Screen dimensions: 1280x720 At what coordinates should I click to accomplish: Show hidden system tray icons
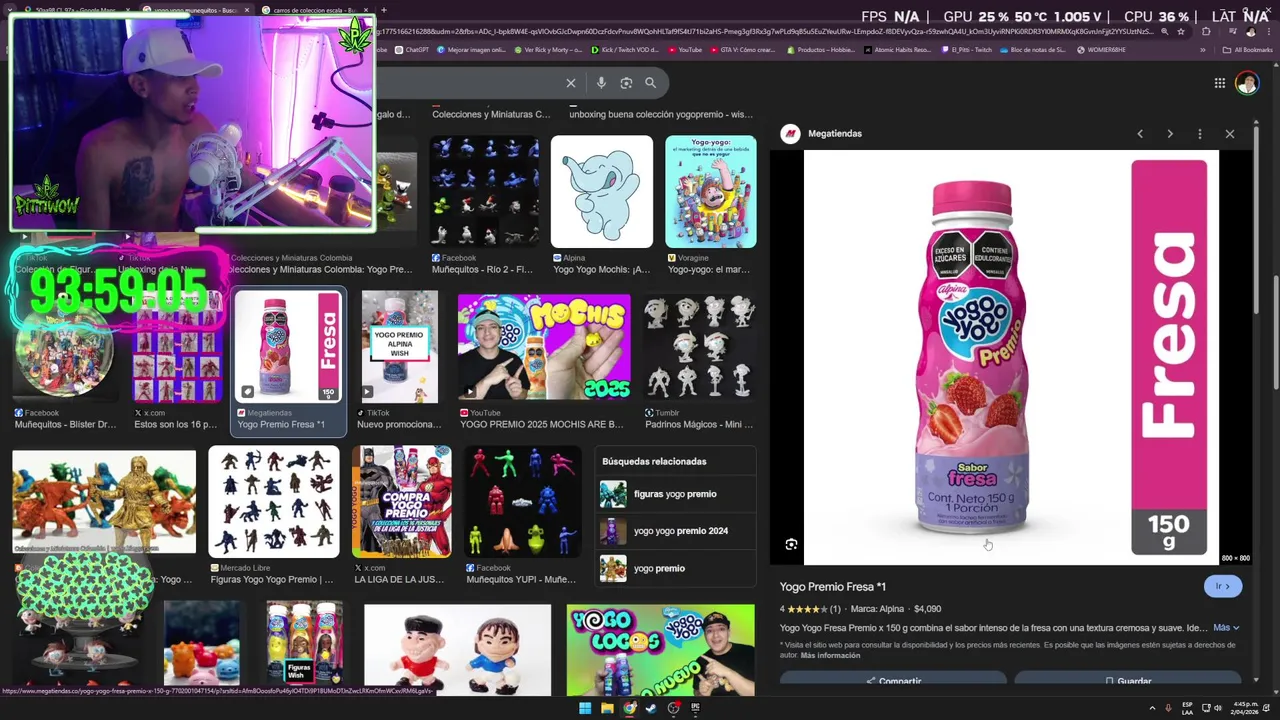tap(1152, 708)
